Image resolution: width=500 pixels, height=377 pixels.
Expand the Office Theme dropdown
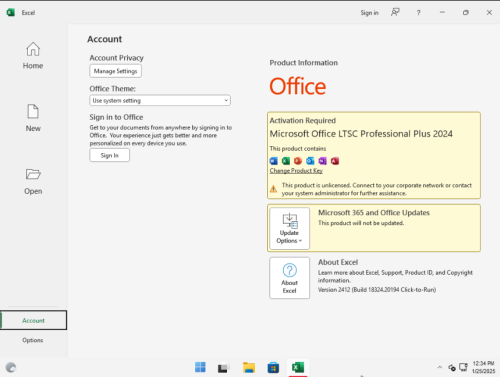point(160,100)
